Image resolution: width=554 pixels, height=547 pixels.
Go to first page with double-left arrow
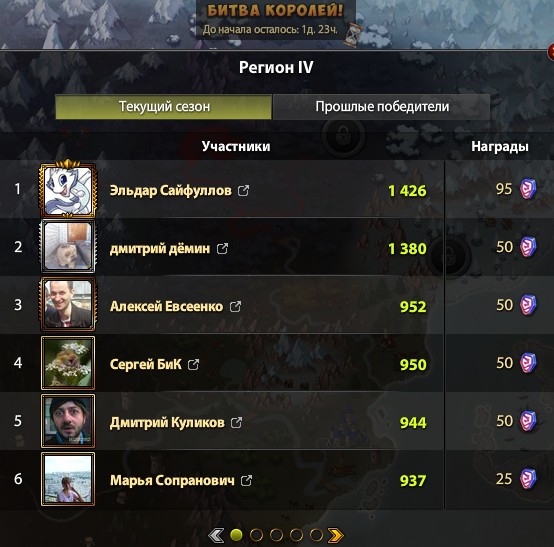[x=216, y=535]
